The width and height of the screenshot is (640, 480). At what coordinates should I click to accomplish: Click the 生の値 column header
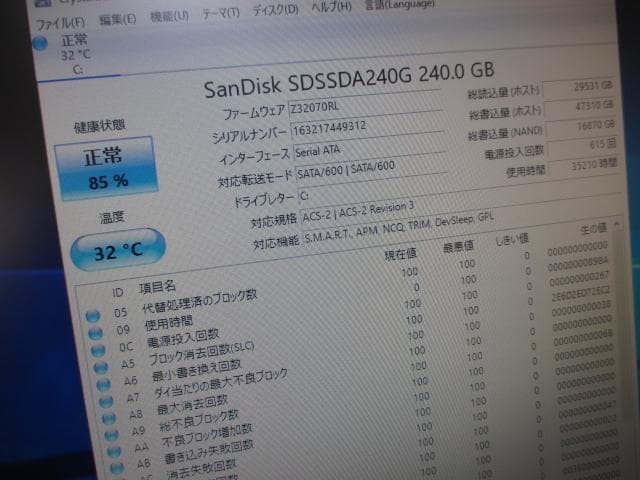point(593,228)
